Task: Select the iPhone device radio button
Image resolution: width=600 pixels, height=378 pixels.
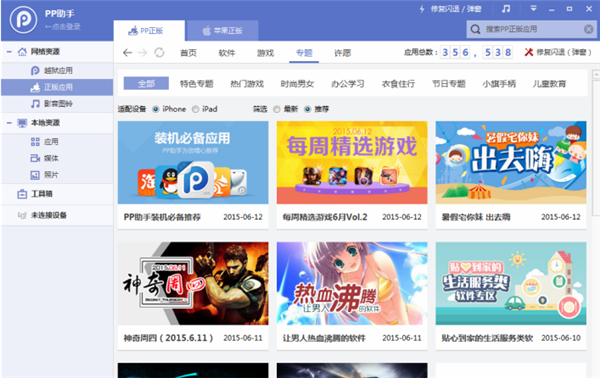Action: (x=156, y=109)
